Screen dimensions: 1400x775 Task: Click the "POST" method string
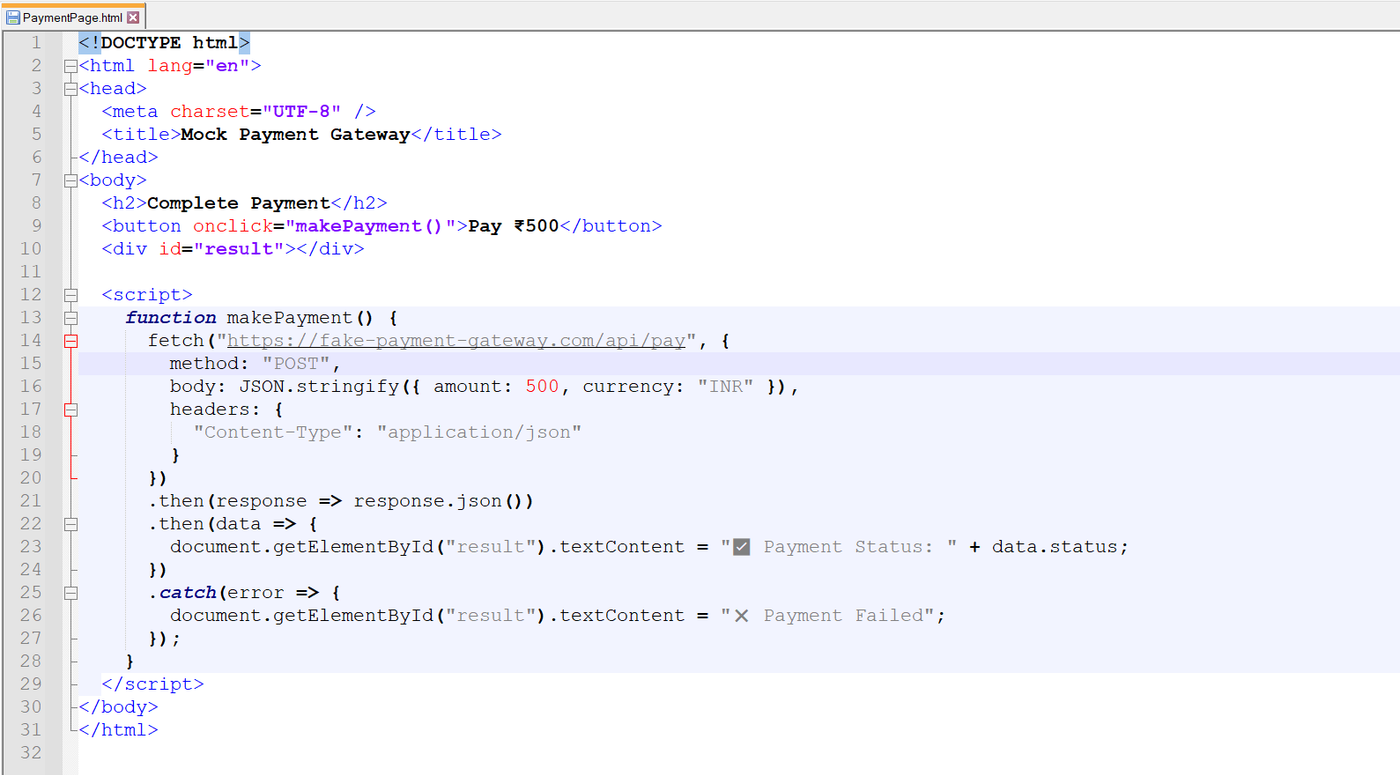coord(296,364)
